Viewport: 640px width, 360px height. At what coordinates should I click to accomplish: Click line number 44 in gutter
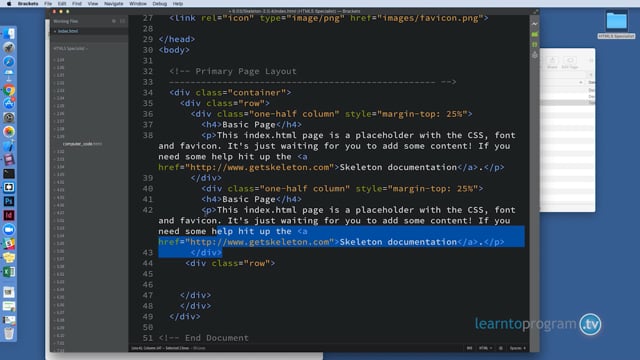[148, 263]
